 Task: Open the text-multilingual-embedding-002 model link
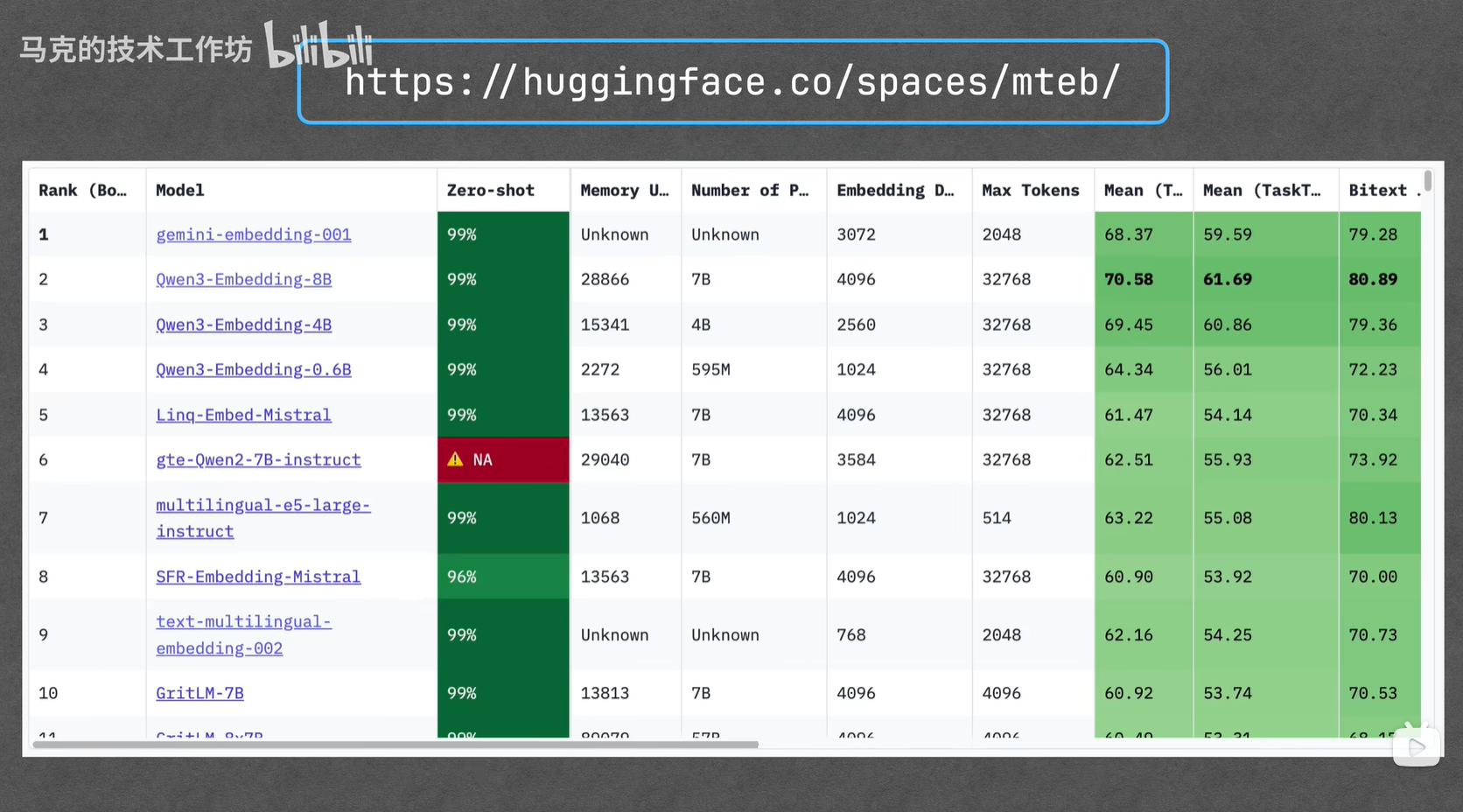click(244, 634)
